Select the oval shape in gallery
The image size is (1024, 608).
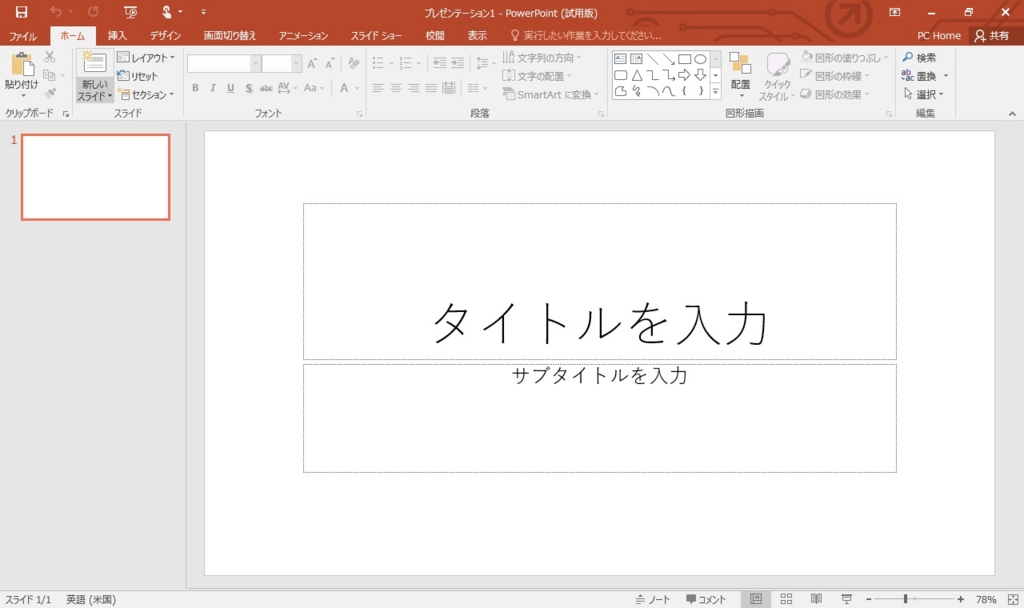(700, 59)
